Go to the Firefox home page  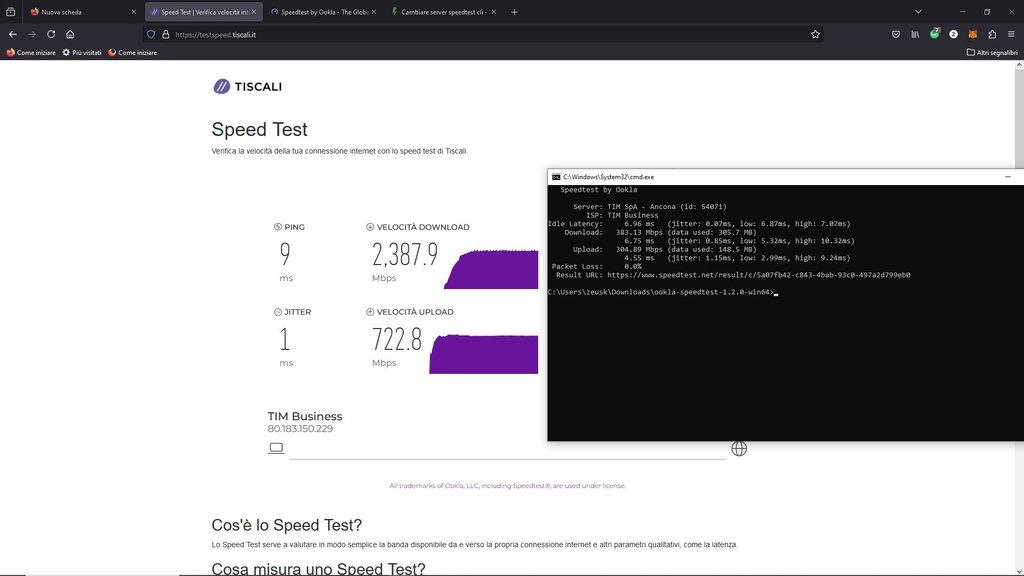tap(70, 34)
